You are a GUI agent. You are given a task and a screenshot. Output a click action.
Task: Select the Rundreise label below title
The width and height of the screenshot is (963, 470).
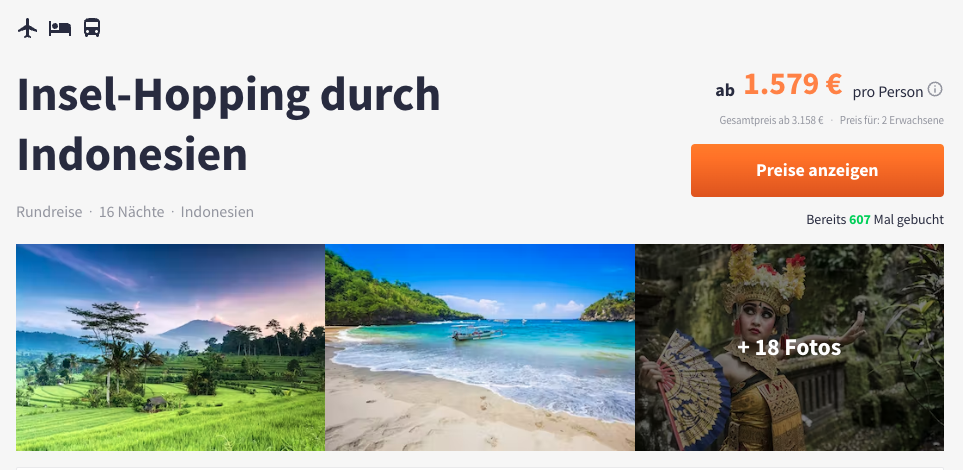tap(49, 212)
